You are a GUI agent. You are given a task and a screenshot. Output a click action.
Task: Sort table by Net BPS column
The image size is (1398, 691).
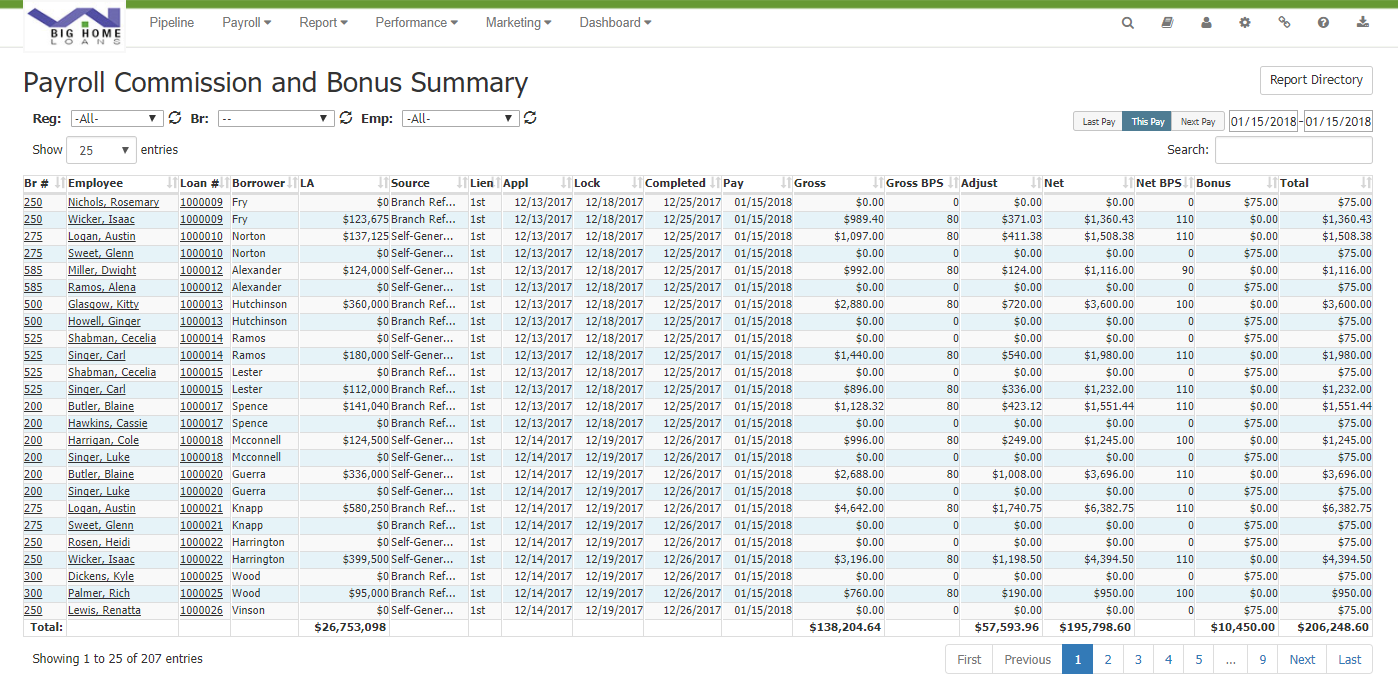coord(1164,183)
